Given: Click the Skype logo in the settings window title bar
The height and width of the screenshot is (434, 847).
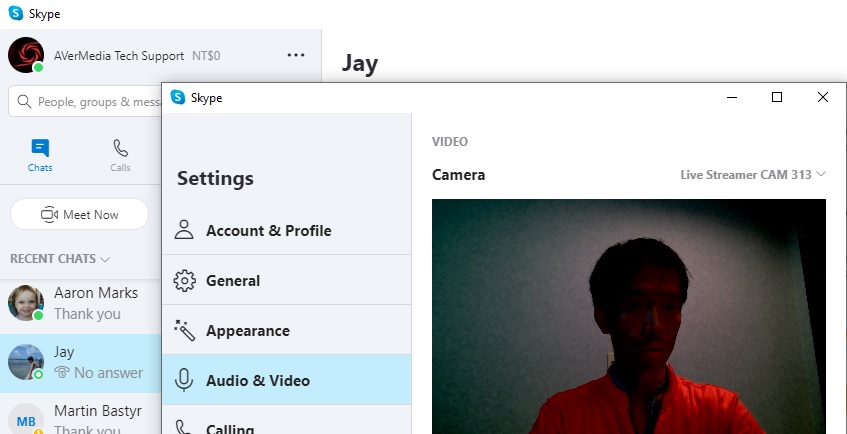Looking at the screenshot, I should (x=178, y=97).
